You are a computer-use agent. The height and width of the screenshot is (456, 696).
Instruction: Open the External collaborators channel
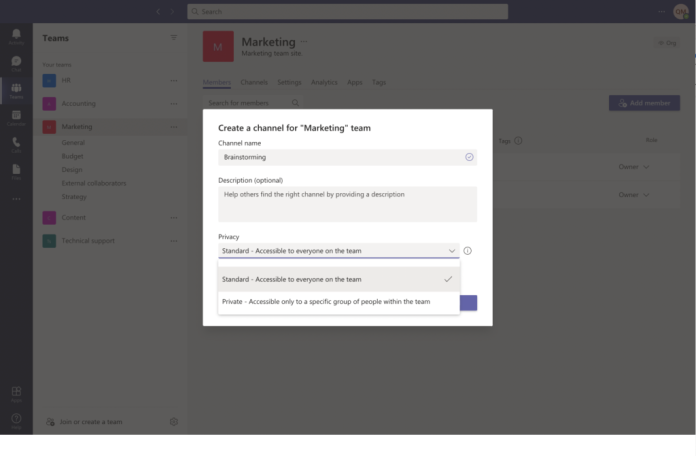[94, 183]
